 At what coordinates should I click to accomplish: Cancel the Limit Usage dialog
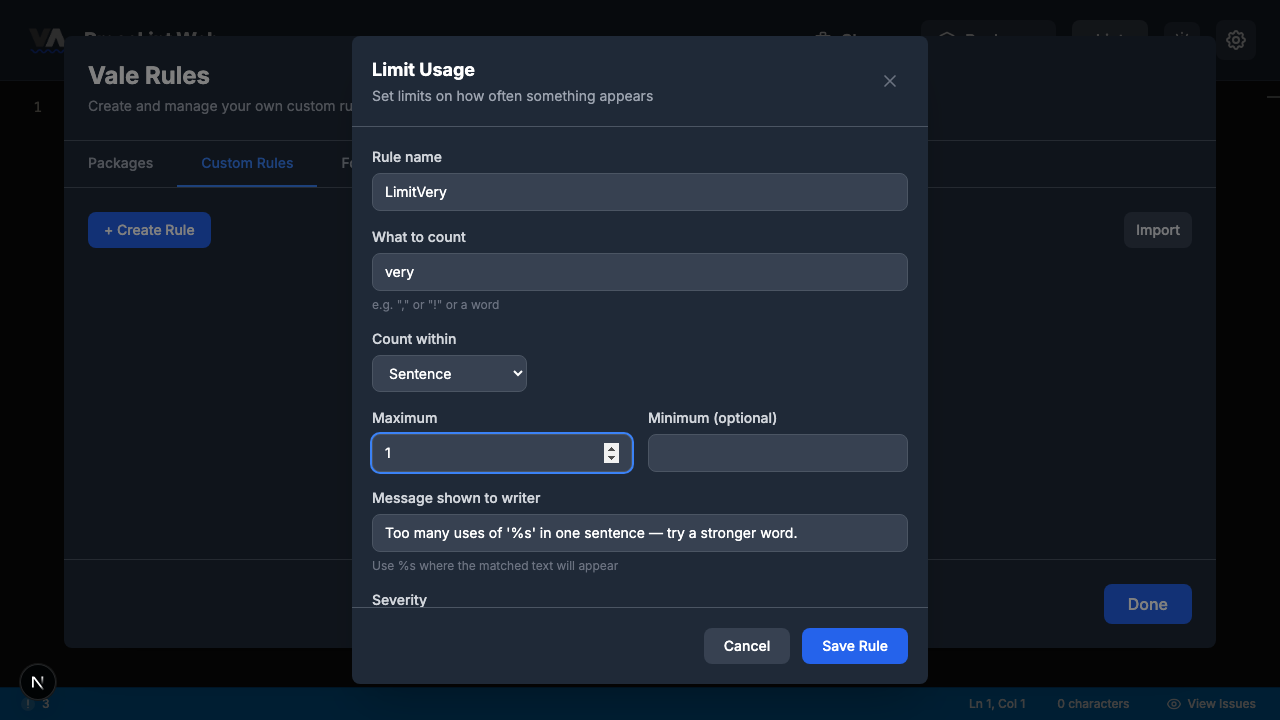click(x=746, y=645)
